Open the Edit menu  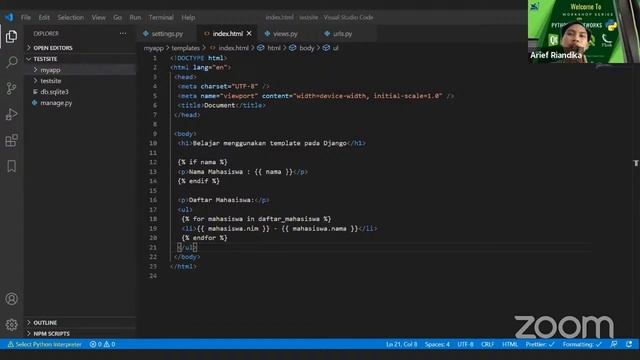coord(44,17)
